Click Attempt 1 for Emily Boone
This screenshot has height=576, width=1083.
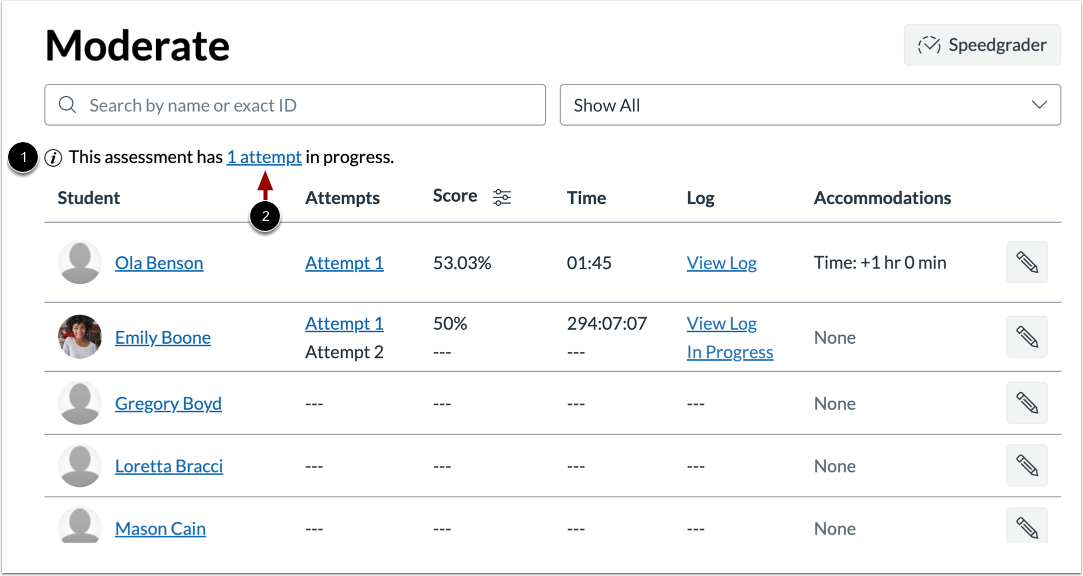[x=344, y=323]
